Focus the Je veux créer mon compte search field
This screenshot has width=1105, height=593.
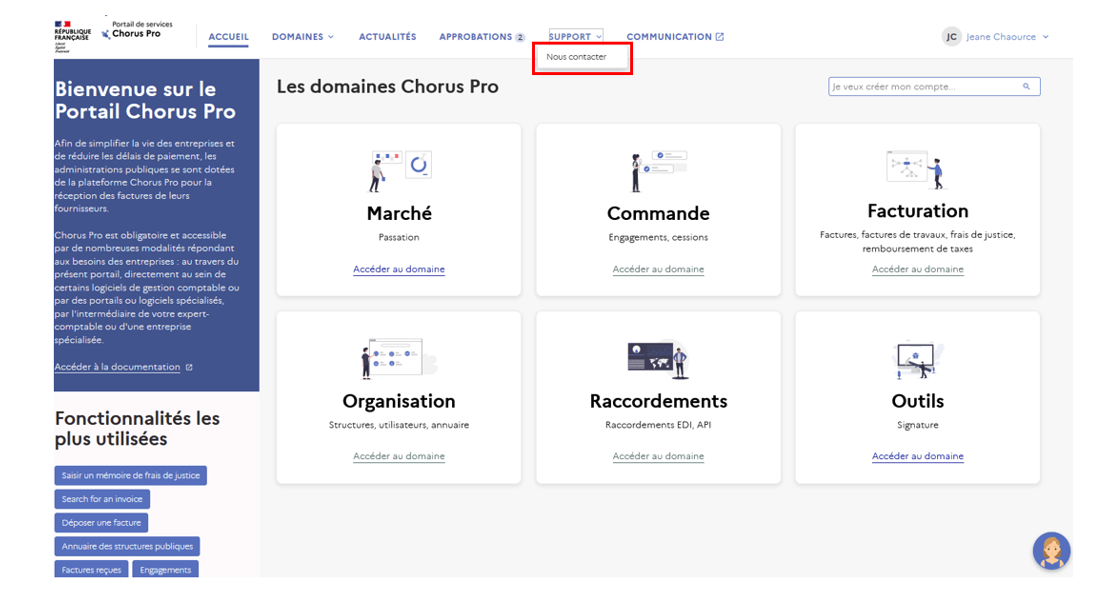[x=934, y=87]
